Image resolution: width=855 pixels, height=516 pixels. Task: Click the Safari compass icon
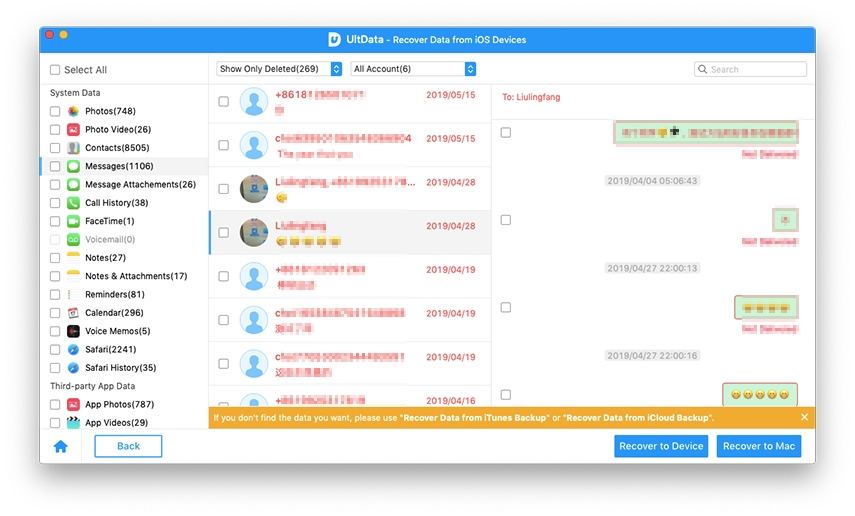point(73,350)
